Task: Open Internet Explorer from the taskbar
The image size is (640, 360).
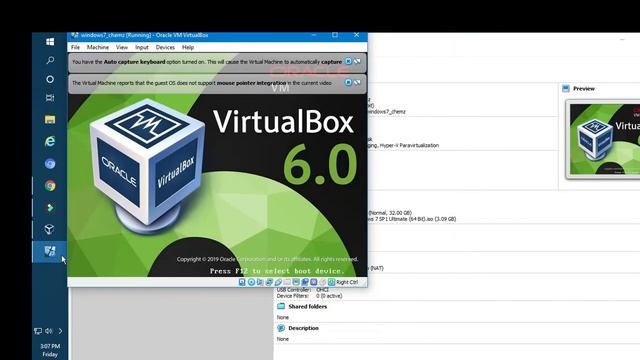Action: [50, 141]
